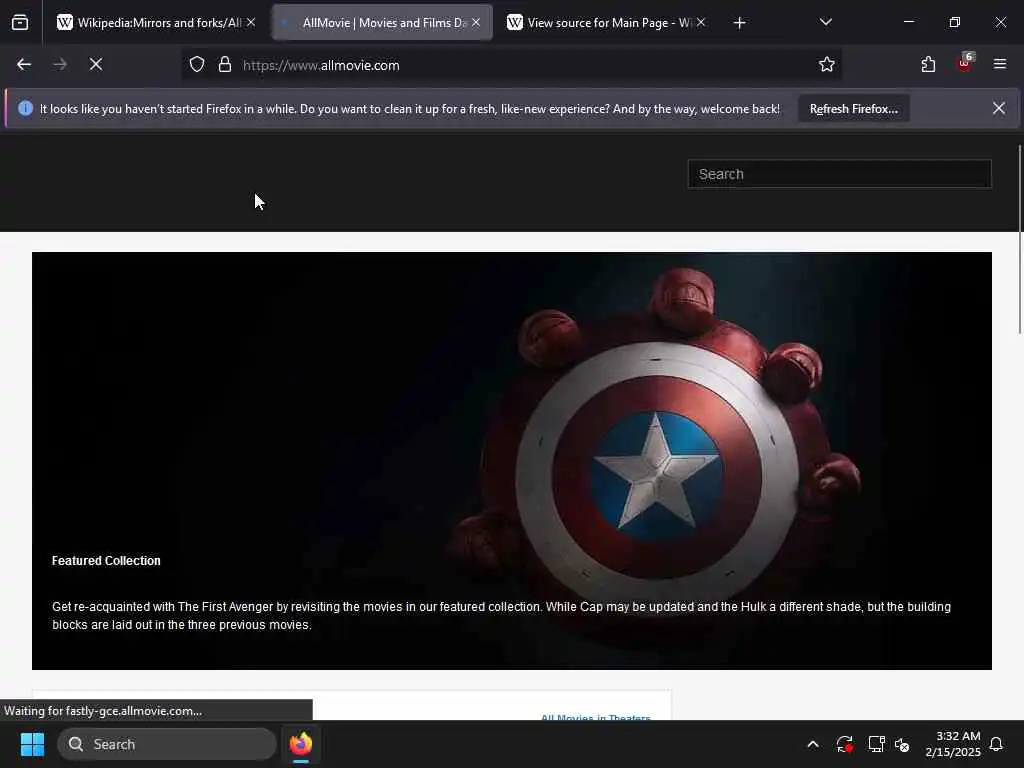This screenshot has width=1024, height=768.
Task: Click the muted volume tray icon
Action: (x=902, y=744)
